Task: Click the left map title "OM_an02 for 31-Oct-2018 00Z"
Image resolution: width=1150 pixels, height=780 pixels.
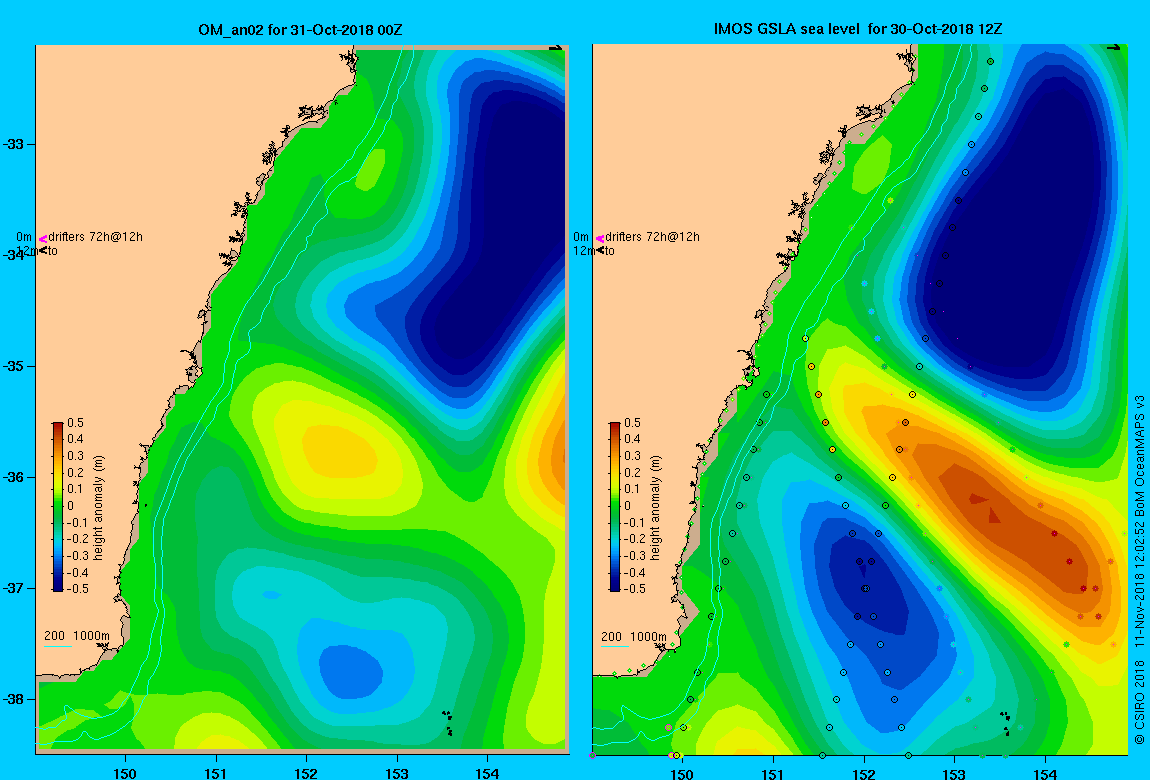Action: click(x=300, y=30)
